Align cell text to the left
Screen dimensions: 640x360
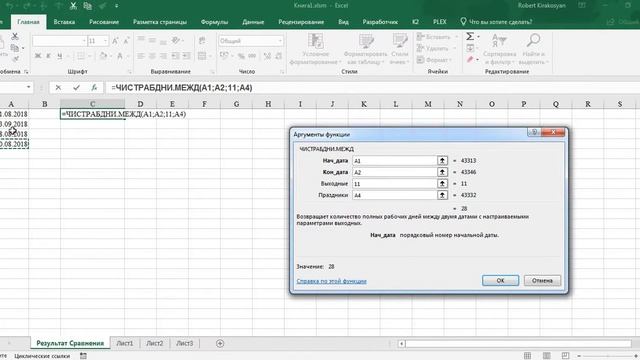click(x=141, y=56)
